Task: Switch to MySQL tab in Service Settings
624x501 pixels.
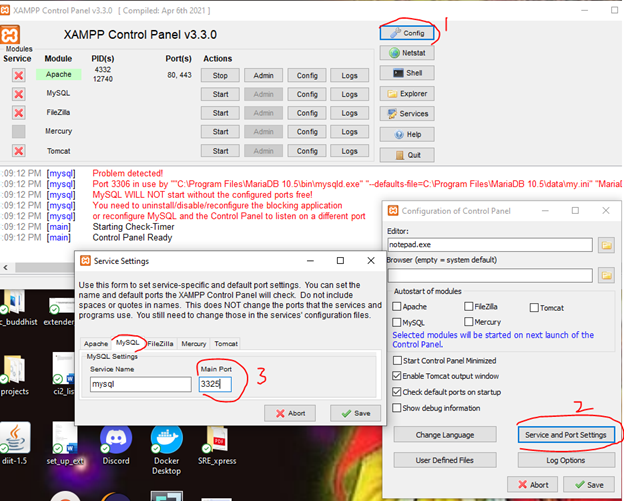Action: pos(128,343)
